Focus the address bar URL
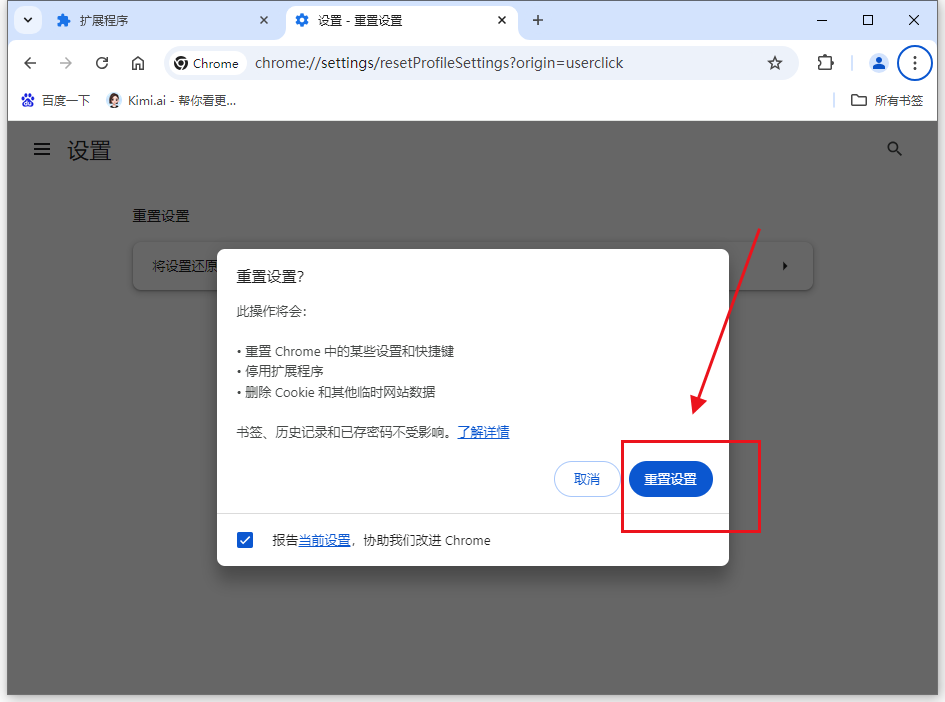945x702 pixels. (x=439, y=63)
